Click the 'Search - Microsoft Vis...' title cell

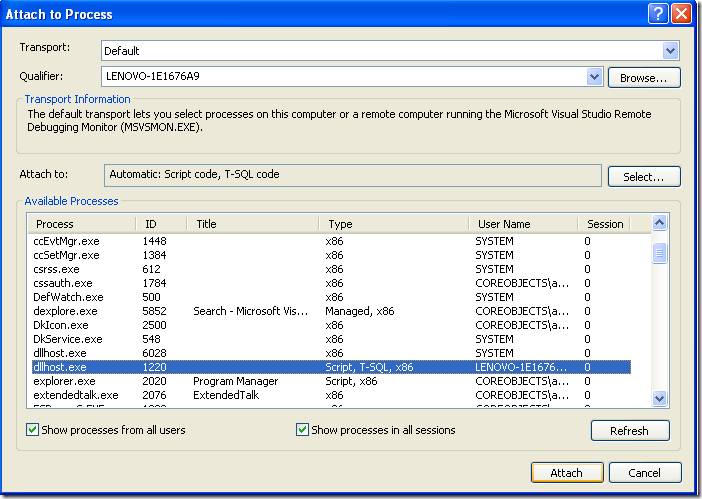point(251,311)
